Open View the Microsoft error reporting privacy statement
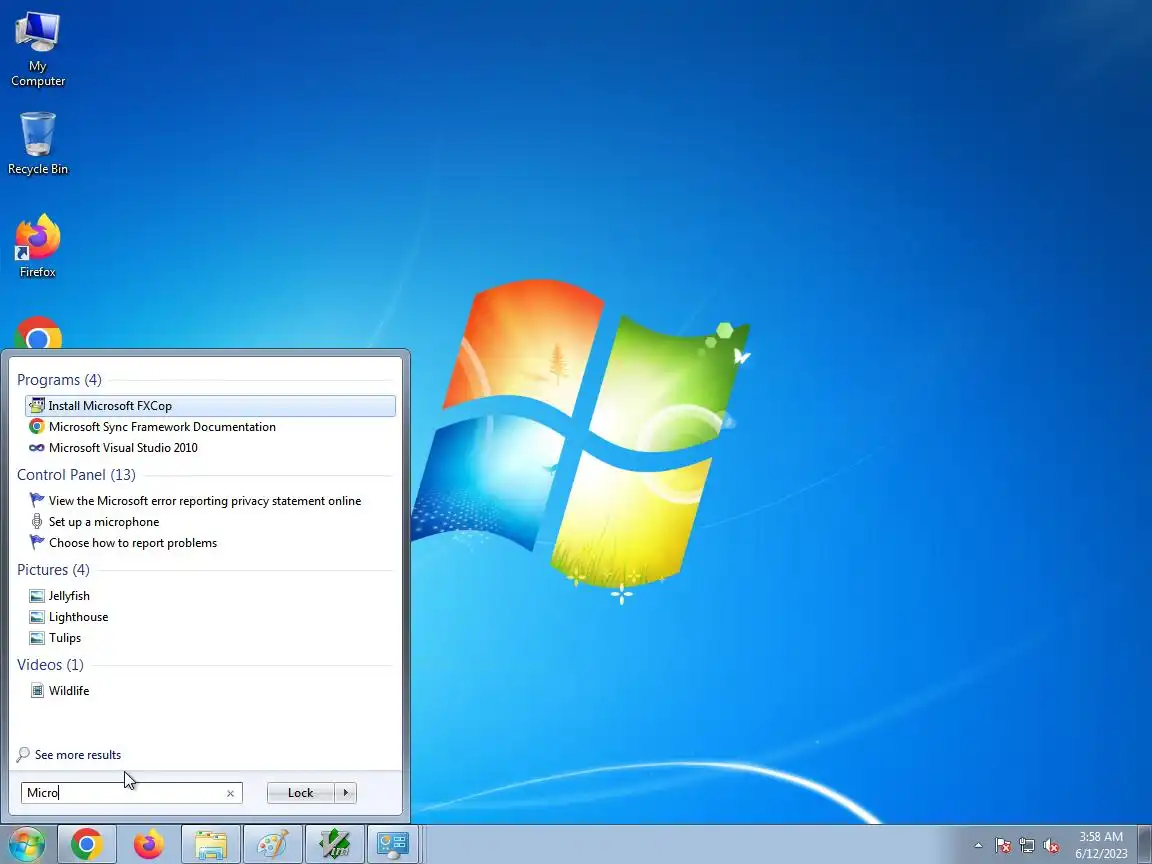Screen dimensions: 1152x864 [x=210, y=501]
